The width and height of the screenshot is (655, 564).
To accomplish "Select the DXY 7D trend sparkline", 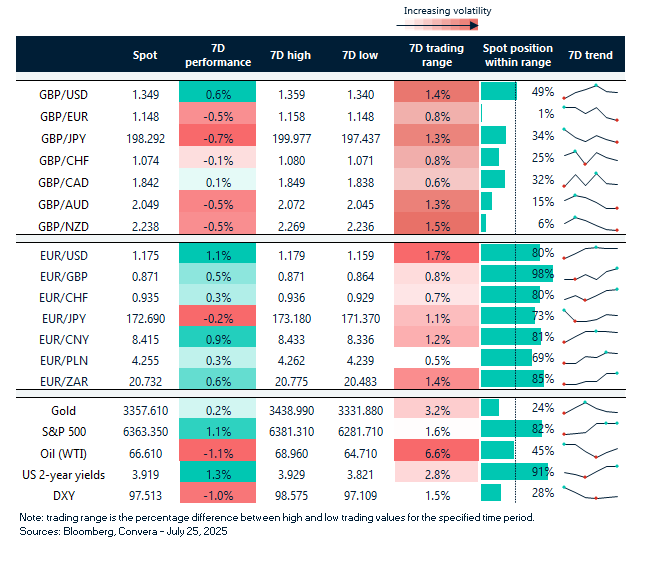I will (x=590, y=493).
